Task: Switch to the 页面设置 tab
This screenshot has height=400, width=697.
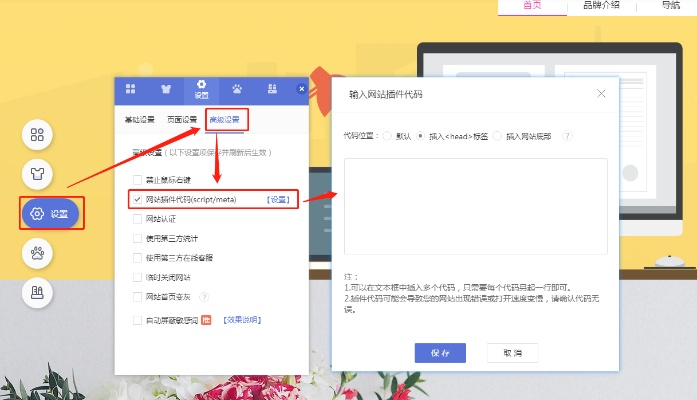Action: coord(182,120)
